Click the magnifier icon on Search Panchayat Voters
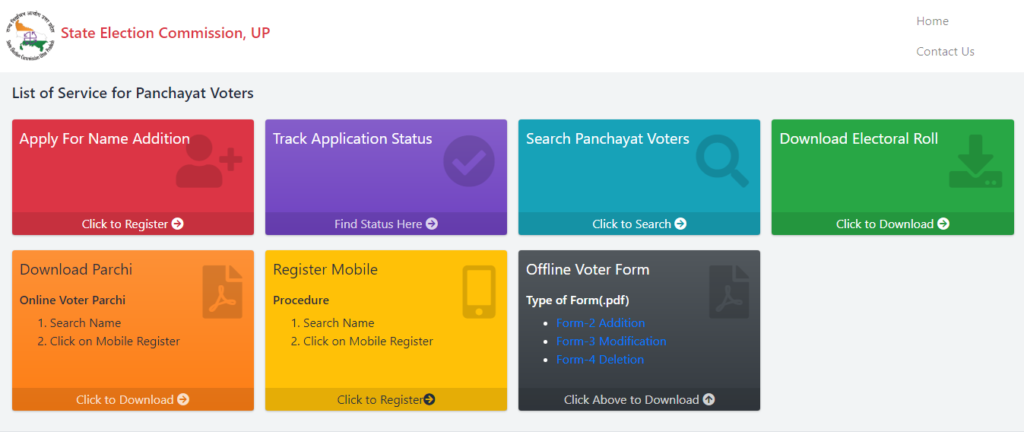This screenshot has height=432, width=1024. 722,161
